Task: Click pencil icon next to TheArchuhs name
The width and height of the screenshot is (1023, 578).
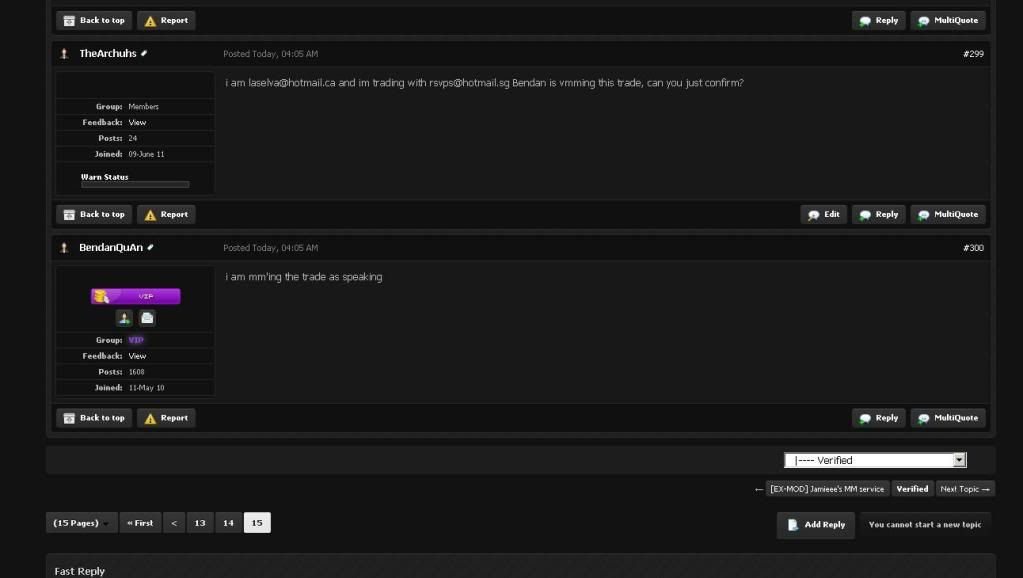Action: point(144,53)
